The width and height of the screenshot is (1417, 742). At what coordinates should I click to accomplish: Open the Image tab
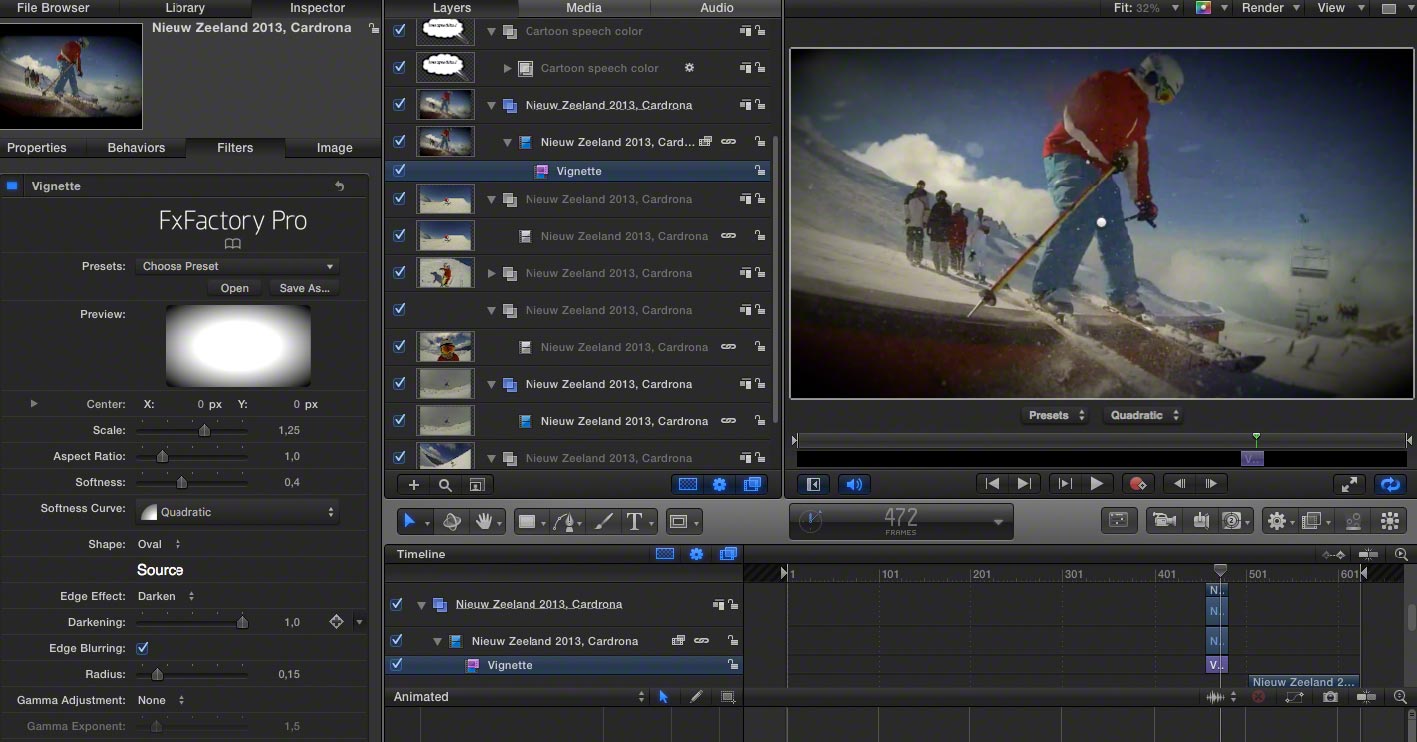[x=334, y=148]
